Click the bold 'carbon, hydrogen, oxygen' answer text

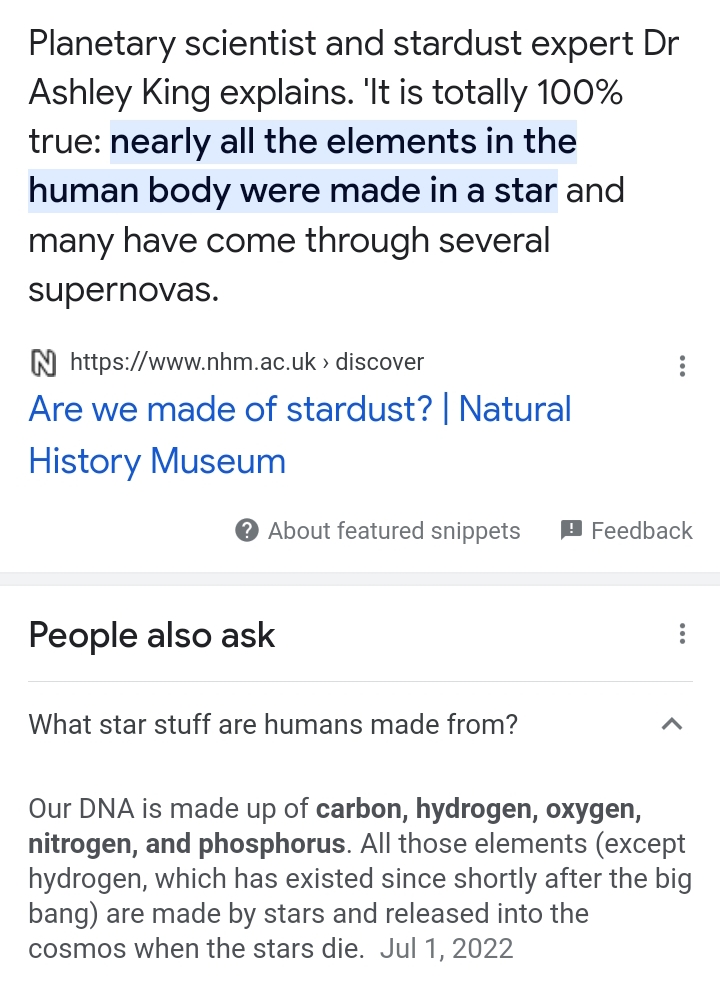(479, 809)
